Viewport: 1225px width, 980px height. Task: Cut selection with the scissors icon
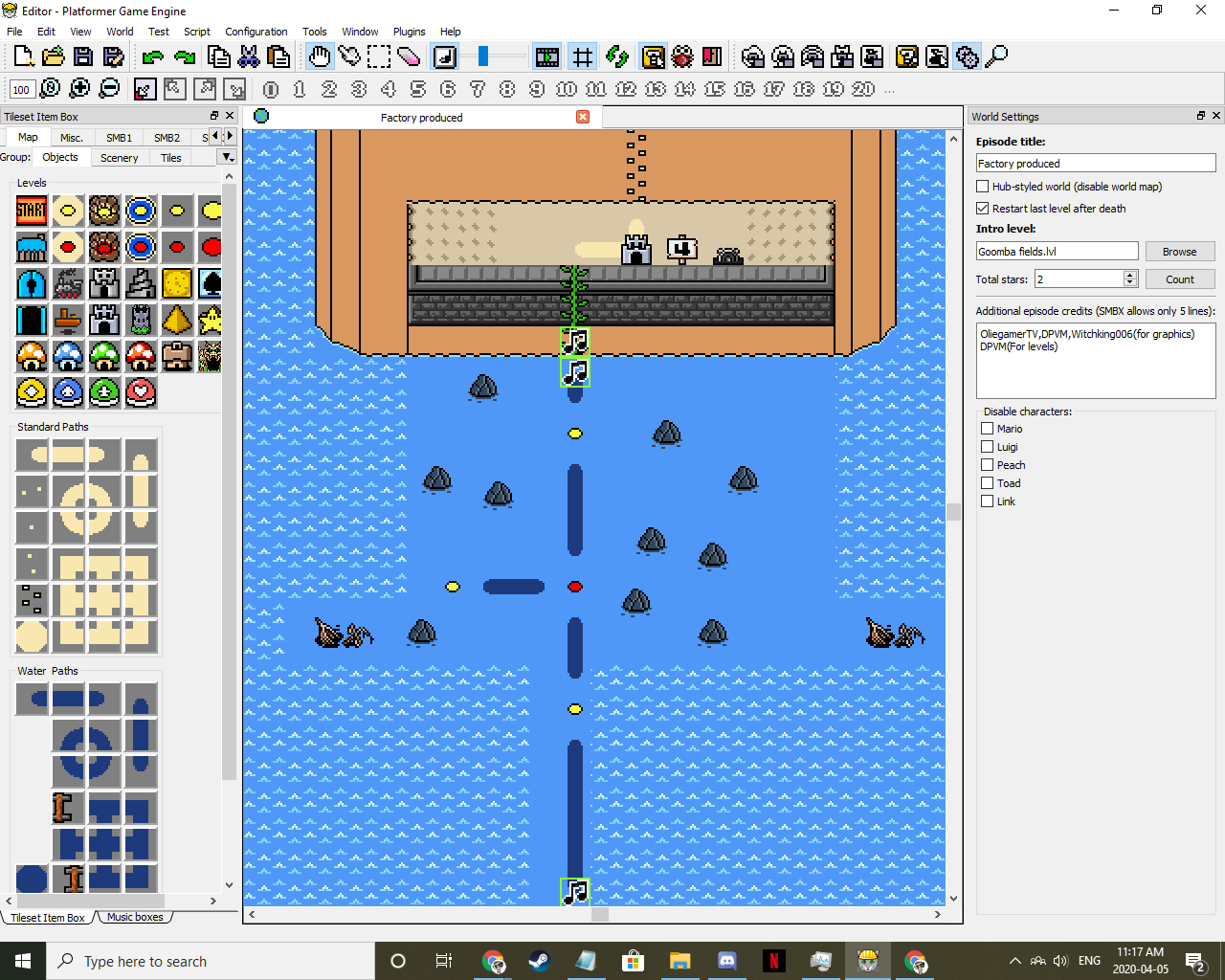(249, 57)
